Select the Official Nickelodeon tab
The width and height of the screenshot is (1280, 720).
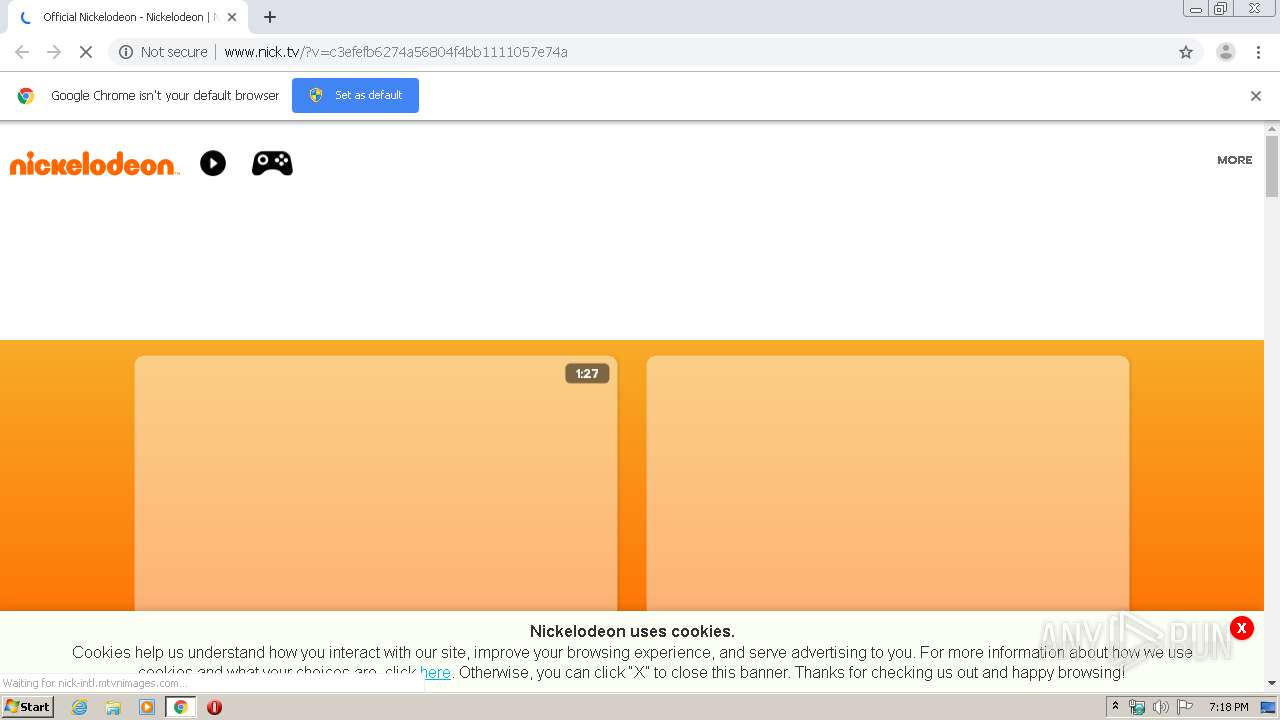pos(128,17)
